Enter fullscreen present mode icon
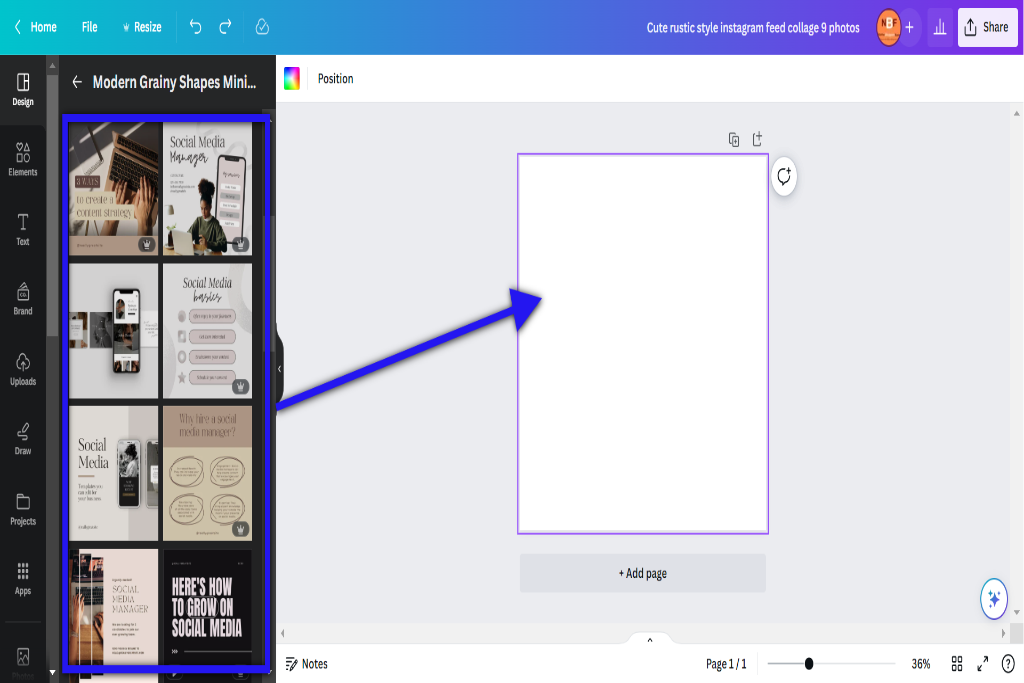1024x683 pixels. (982, 664)
